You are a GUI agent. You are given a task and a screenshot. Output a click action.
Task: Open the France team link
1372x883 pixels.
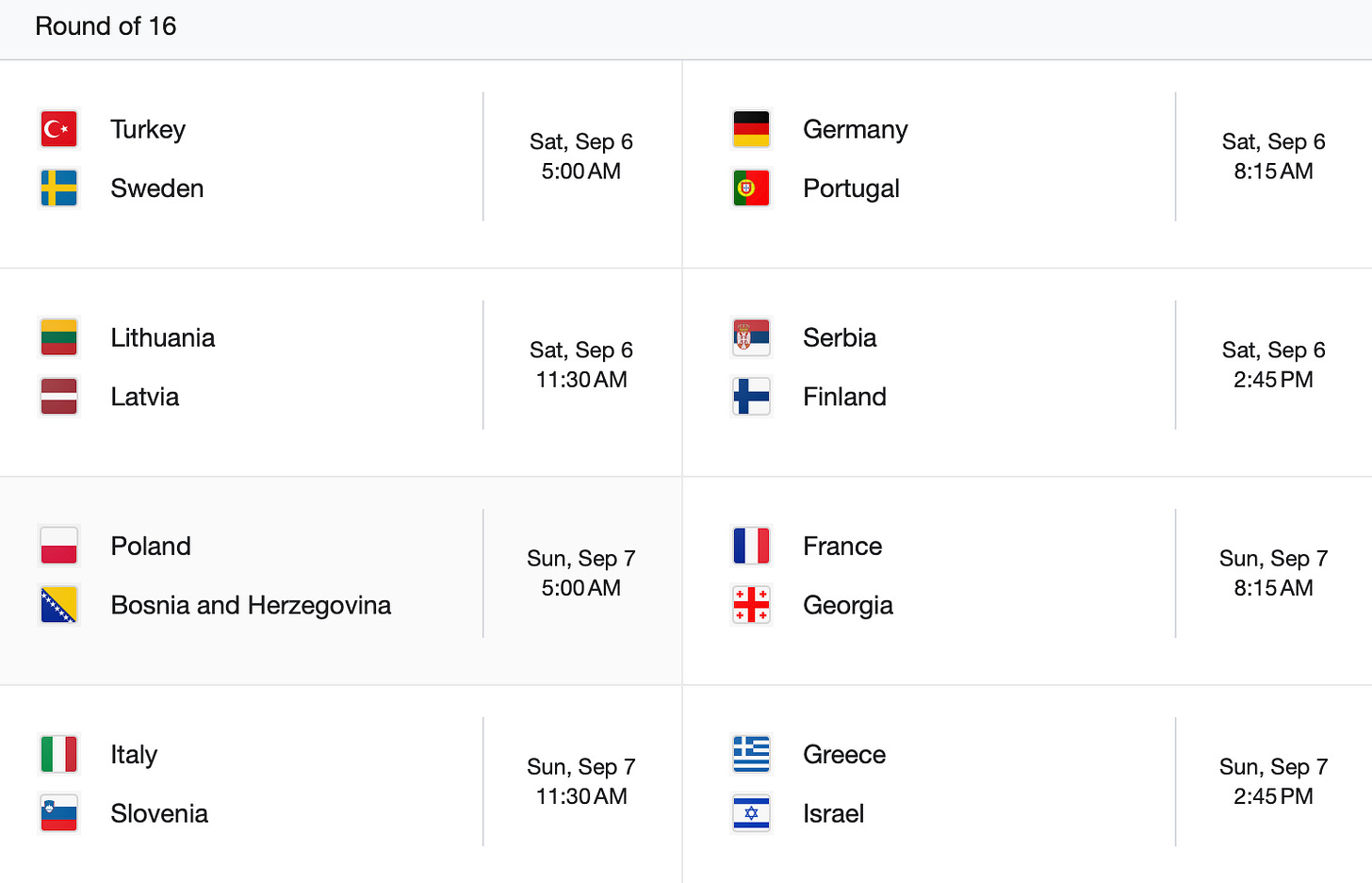click(842, 546)
